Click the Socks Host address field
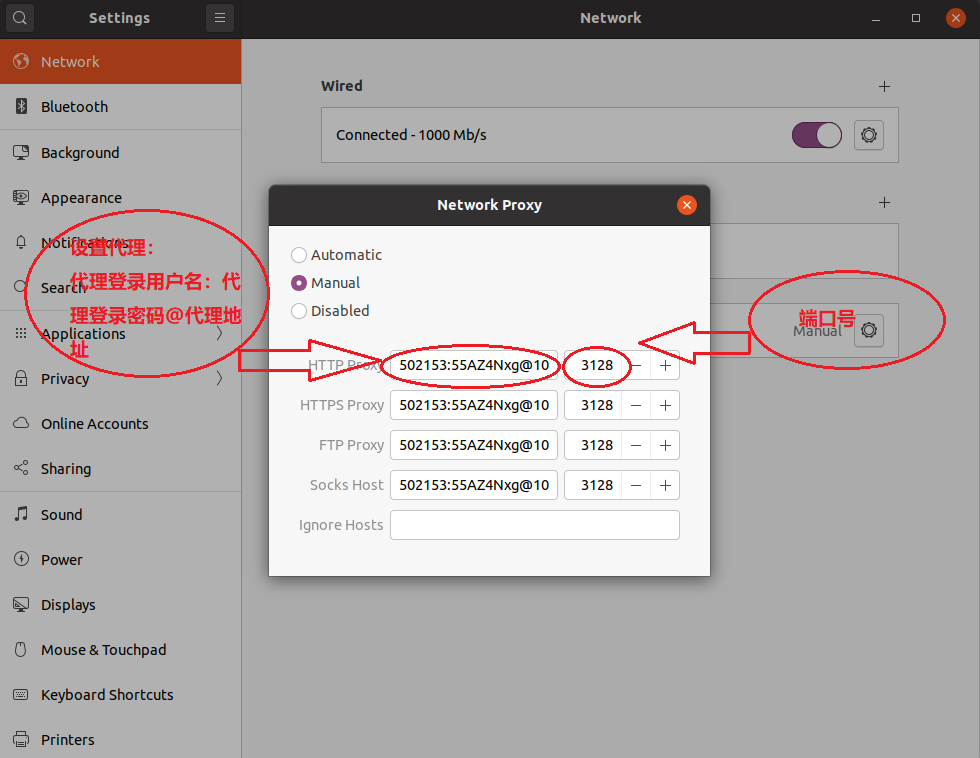This screenshot has width=980, height=758. pyautogui.click(x=474, y=486)
